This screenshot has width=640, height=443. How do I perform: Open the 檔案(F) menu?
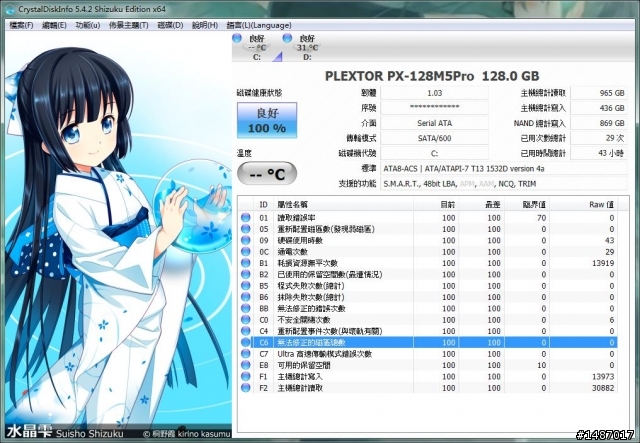pyautogui.click(x=21, y=25)
